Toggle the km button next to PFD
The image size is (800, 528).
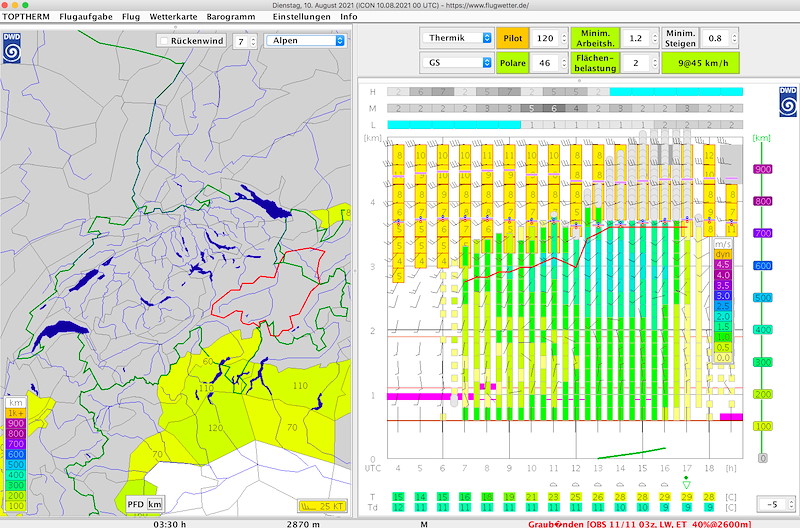[155, 505]
